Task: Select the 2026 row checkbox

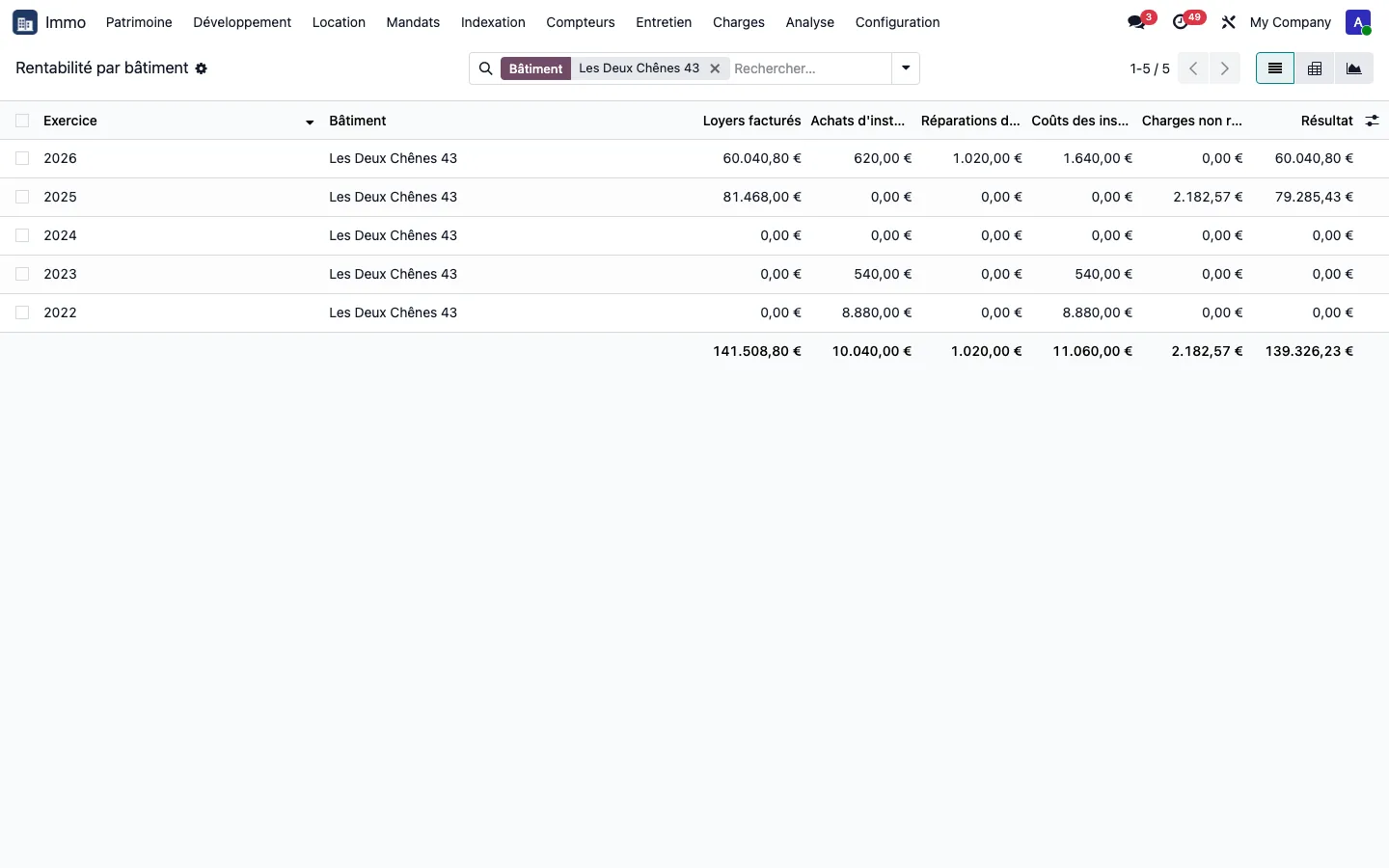Action: (22, 158)
